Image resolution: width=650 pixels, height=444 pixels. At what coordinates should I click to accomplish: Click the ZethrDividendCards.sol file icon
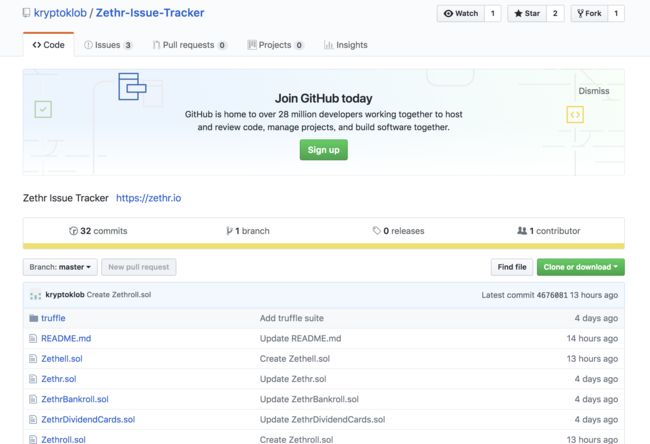click(33, 420)
